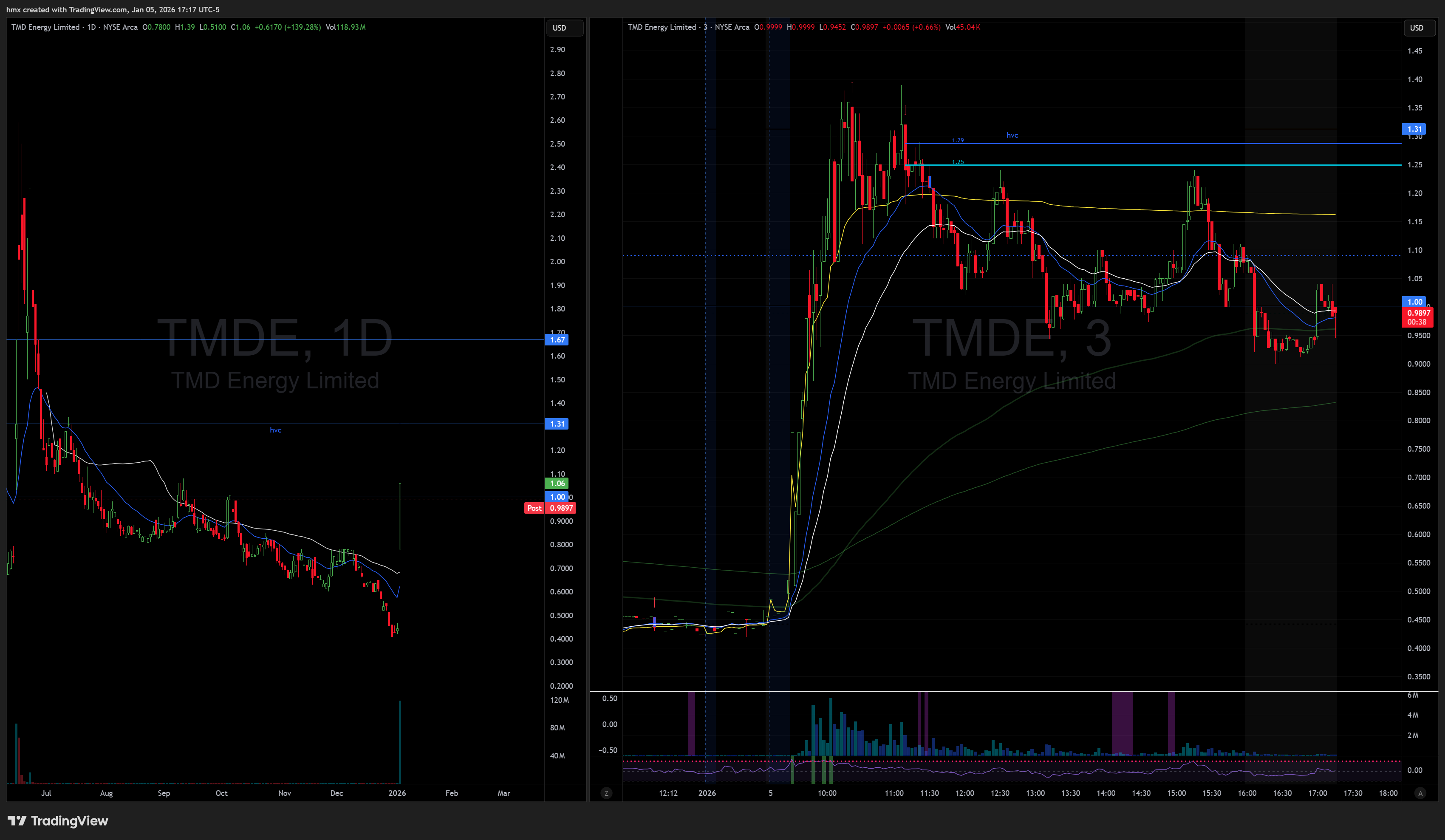Click the blue 1.31 label on daily axis
Viewport: 1445px width, 840px height.
point(557,424)
